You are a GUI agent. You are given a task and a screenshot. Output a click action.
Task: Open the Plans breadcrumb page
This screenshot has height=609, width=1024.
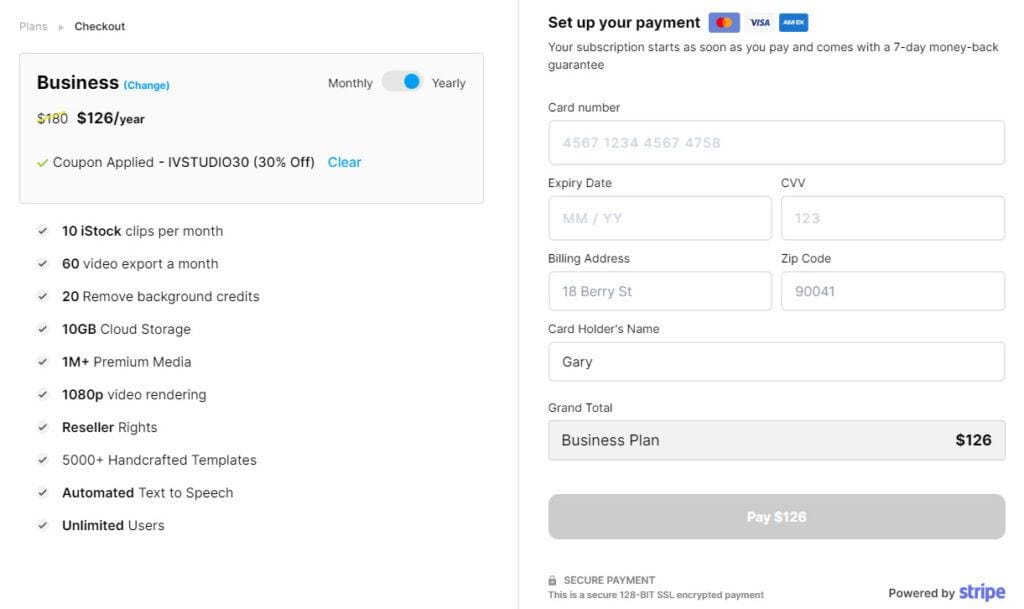[32, 26]
